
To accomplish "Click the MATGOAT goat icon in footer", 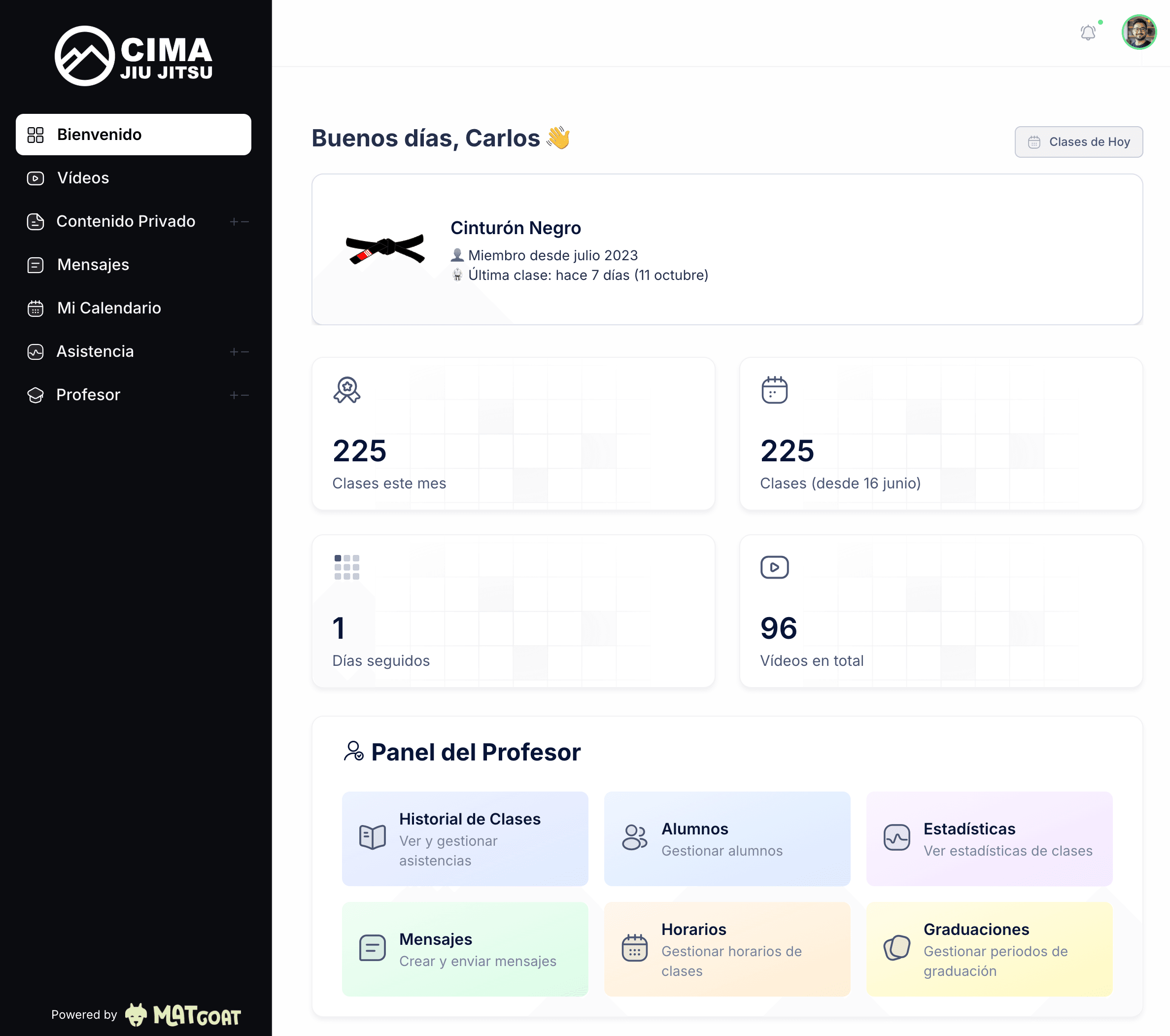I will pos(136,1013).
